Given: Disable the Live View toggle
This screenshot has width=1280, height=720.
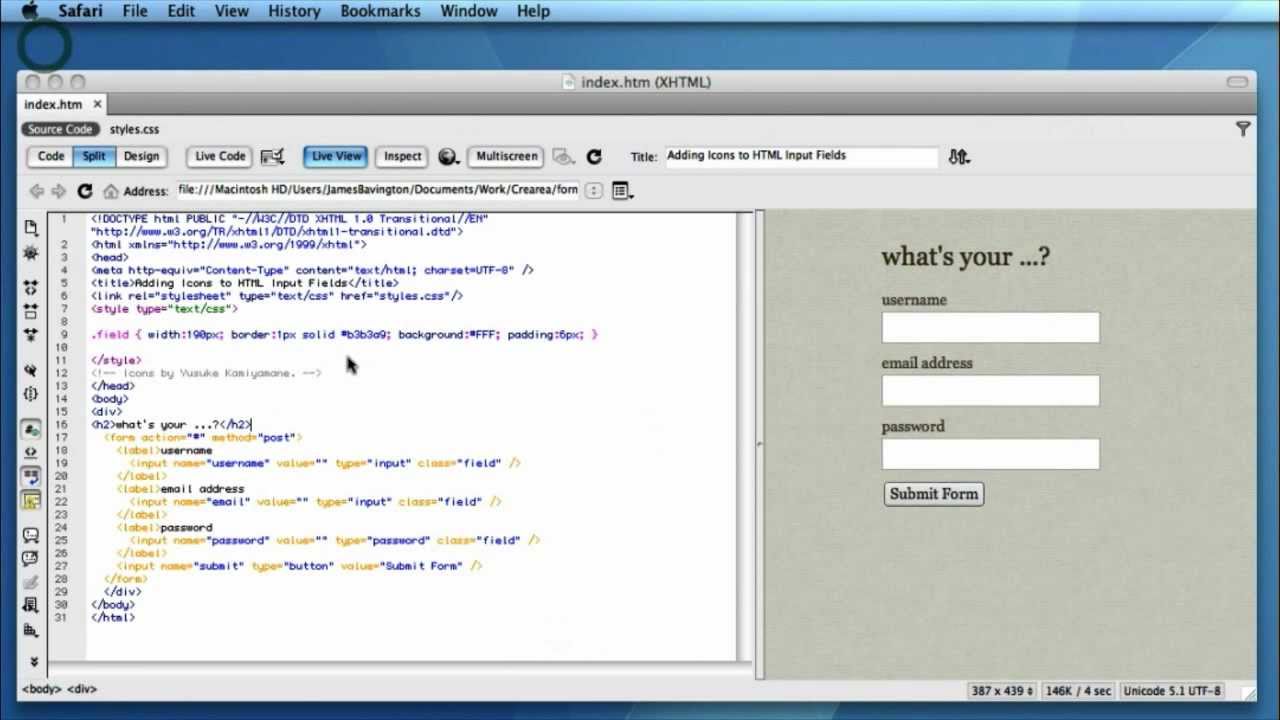Looking at the screenshot, I should point(335,156).
